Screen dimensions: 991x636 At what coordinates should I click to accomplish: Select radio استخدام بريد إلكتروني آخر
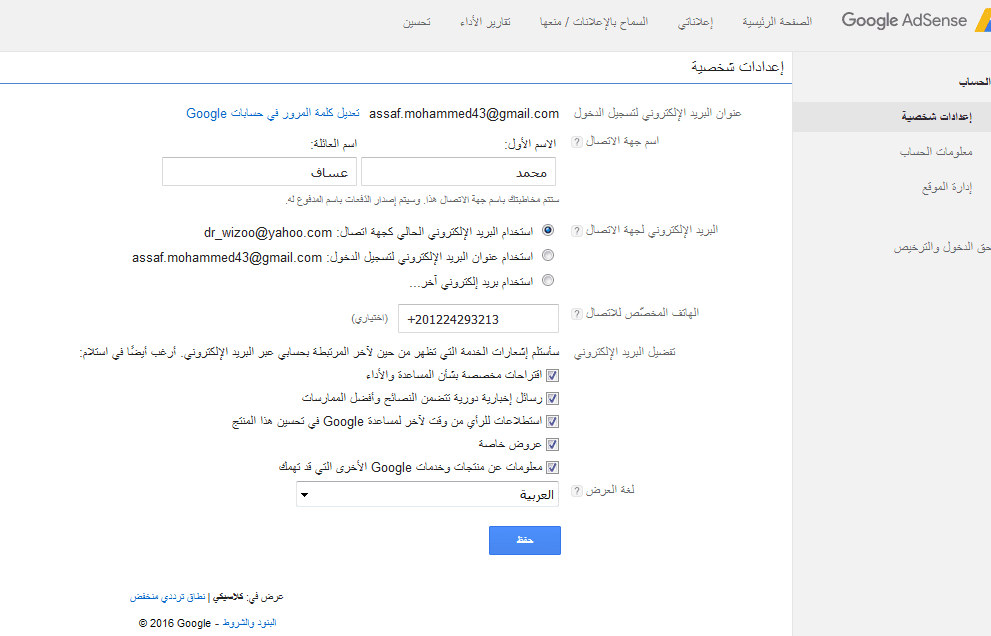[548, 280]
